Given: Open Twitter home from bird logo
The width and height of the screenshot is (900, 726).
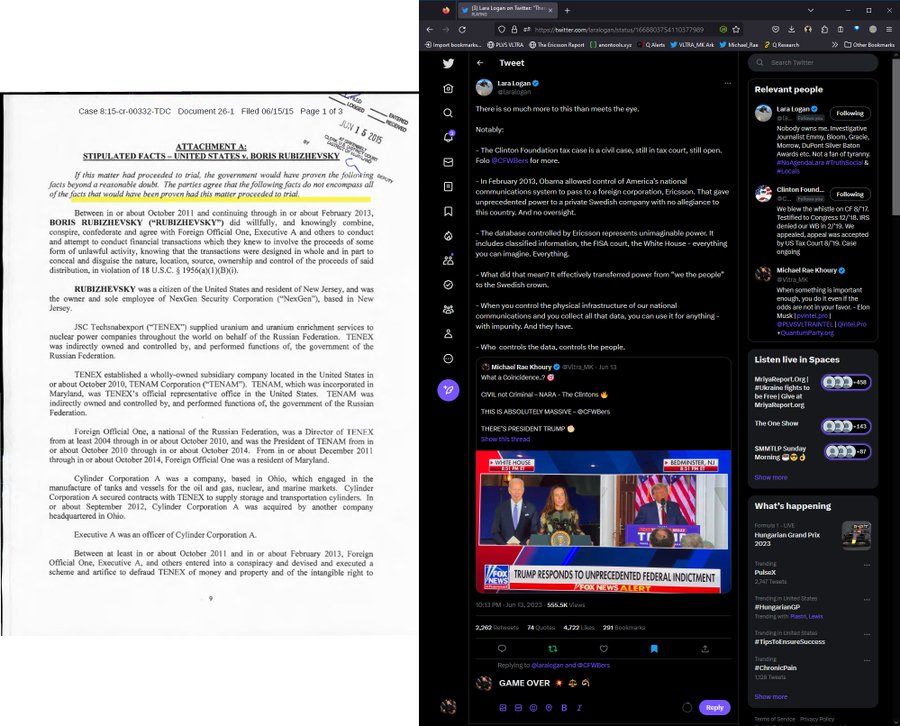Looking at the screenshot, I should click(x=448, y=63).
